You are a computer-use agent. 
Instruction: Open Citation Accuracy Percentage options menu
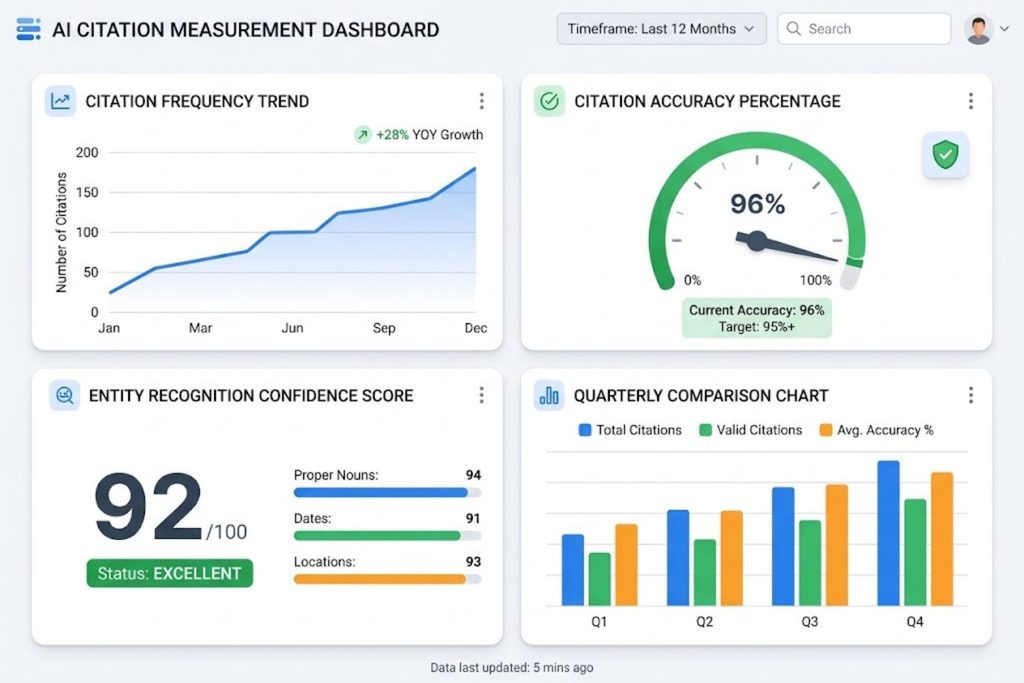pos(970,101)
